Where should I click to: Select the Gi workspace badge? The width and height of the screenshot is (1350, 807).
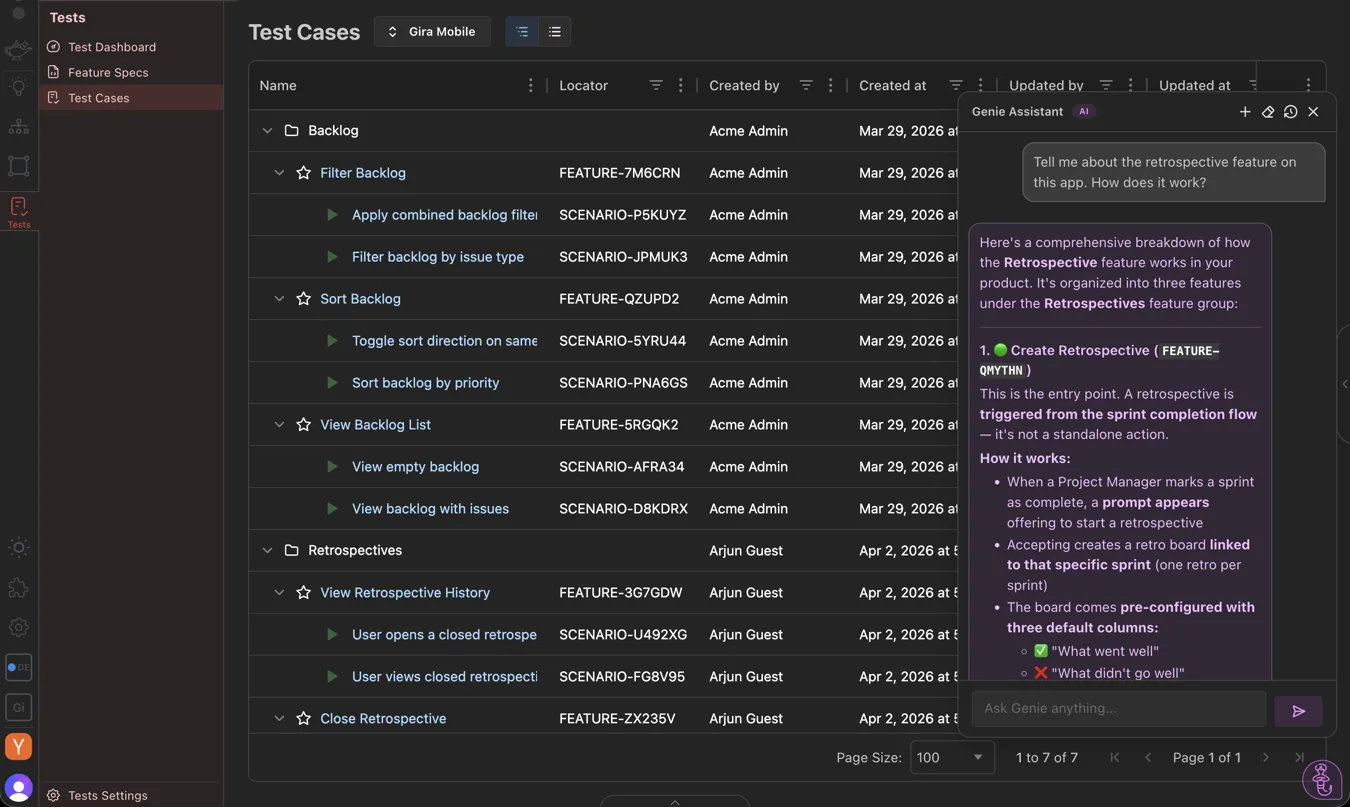tap(18, 707)
